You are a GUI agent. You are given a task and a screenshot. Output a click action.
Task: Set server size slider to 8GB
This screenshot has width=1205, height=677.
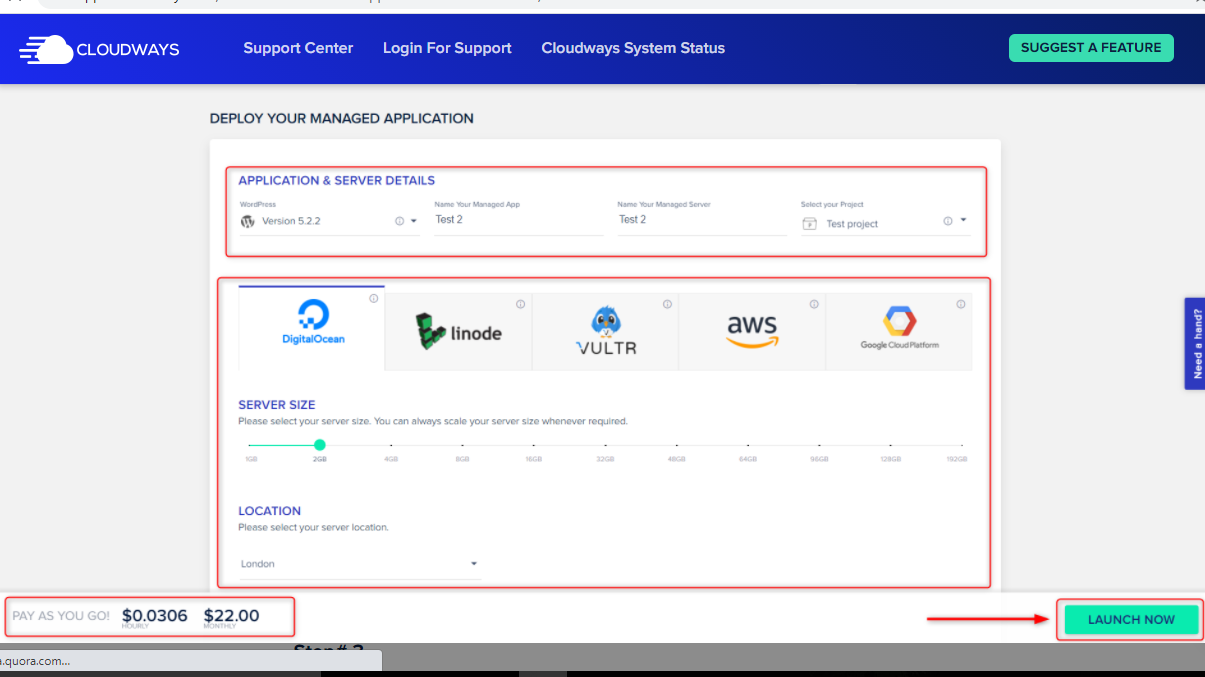click(462, 445)
